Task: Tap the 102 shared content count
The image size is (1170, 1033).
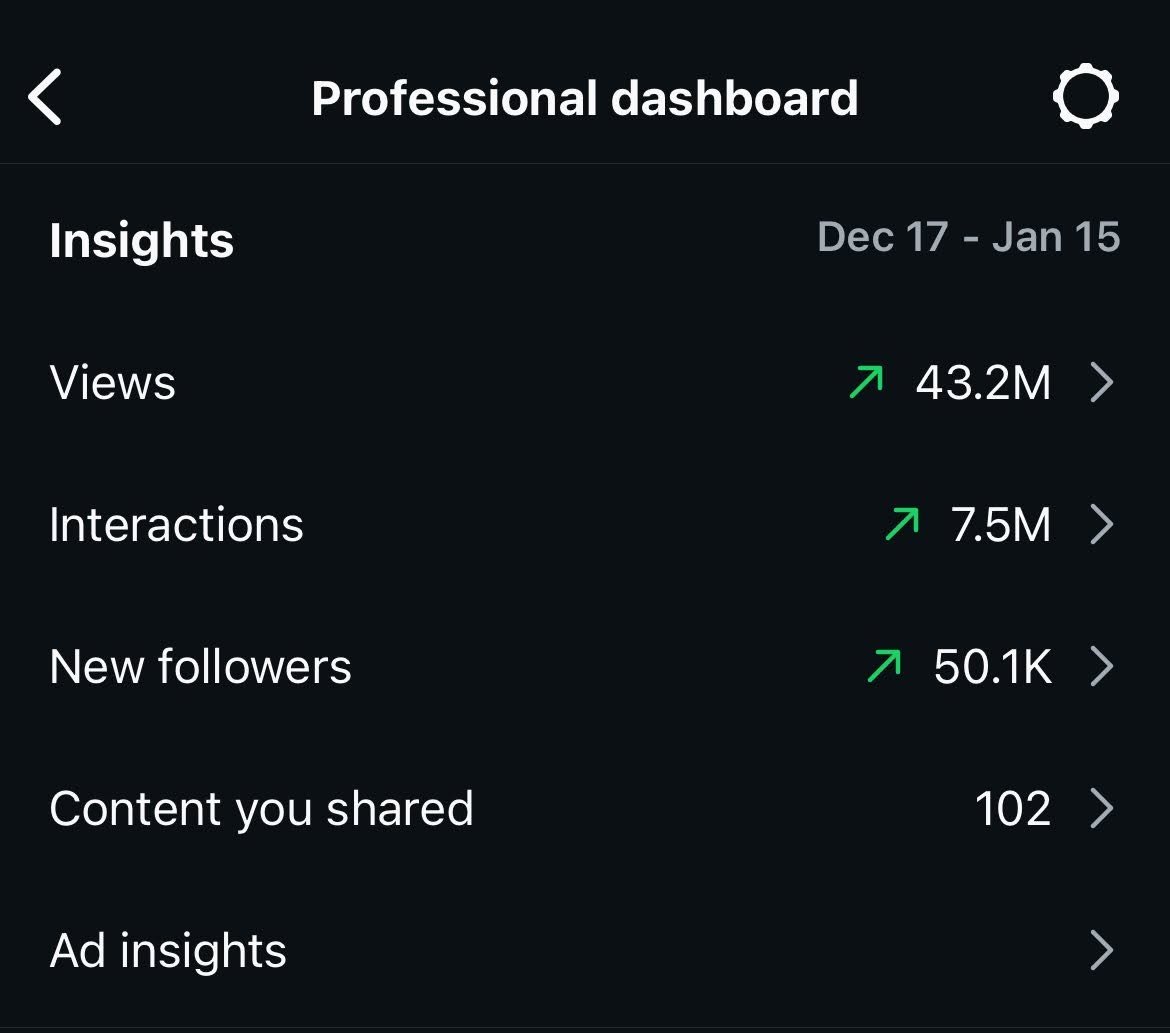Action: (x=1013, y=808)
